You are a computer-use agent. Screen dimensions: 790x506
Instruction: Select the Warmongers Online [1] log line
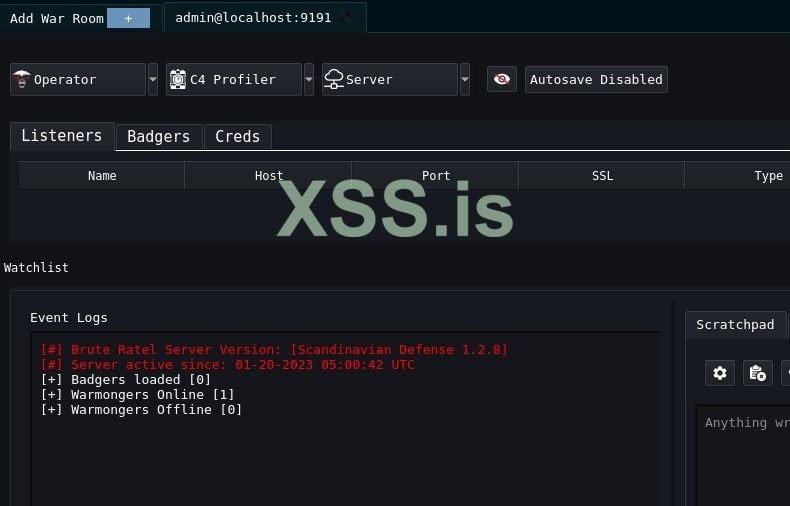point(138,395)
